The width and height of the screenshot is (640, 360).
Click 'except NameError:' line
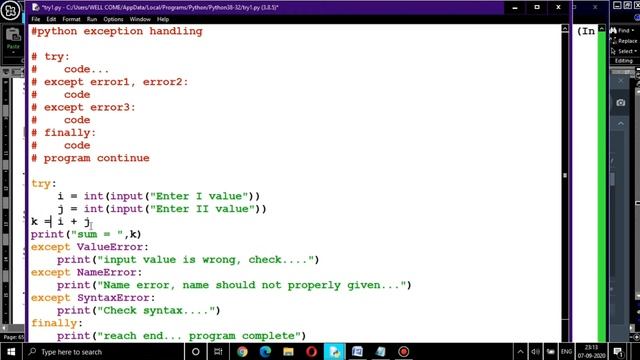click(x=87, y=272)
